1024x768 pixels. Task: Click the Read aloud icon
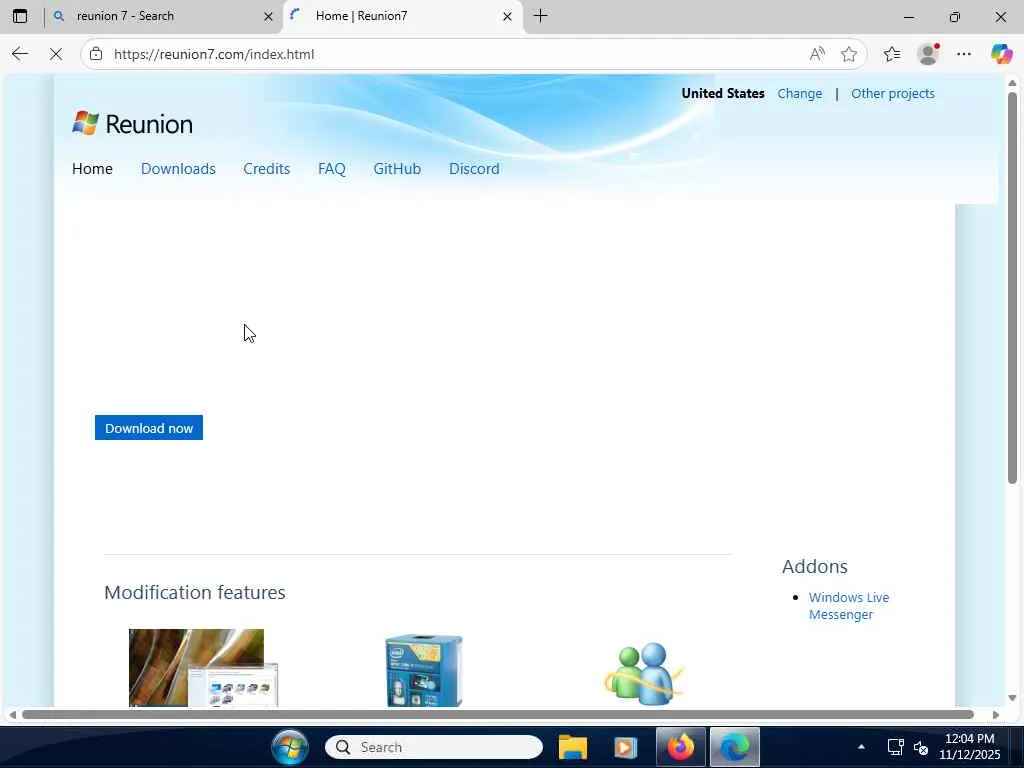coord(817,54)
